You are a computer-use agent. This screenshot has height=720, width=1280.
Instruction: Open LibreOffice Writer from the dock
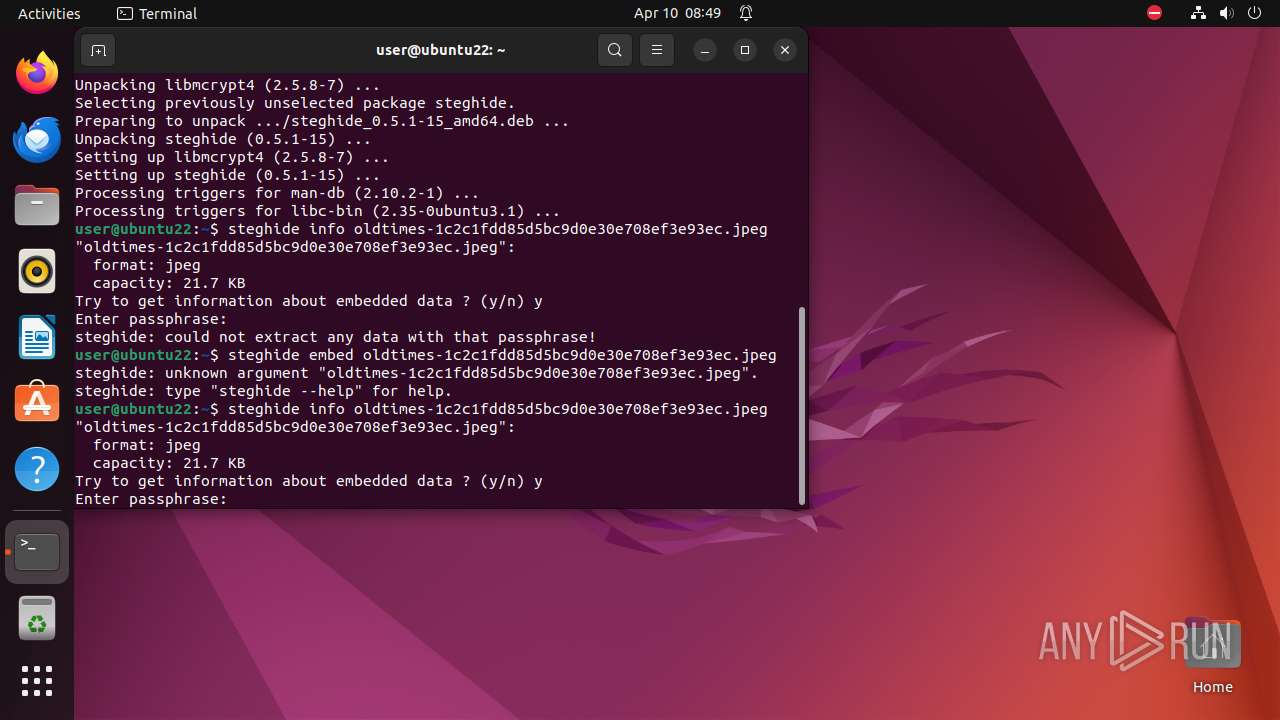click(37, 337)
